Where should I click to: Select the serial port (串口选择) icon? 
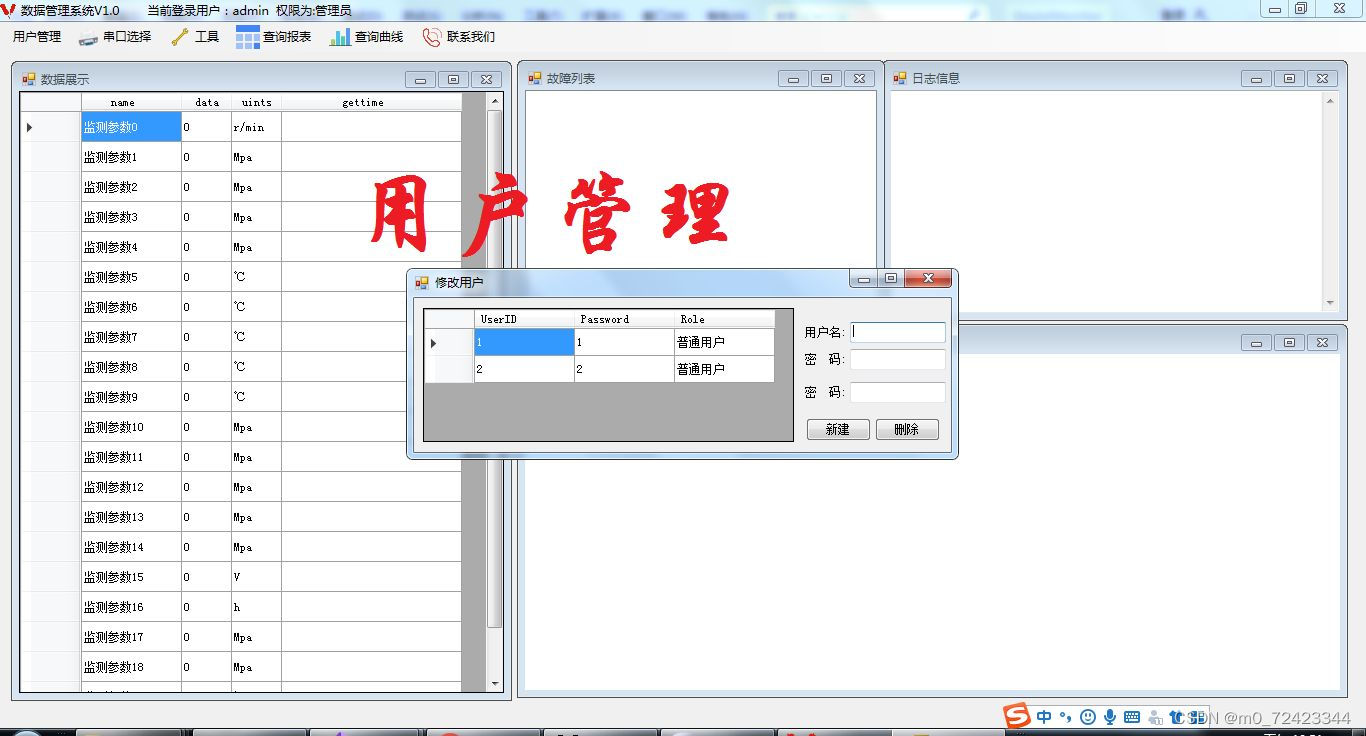86,36
